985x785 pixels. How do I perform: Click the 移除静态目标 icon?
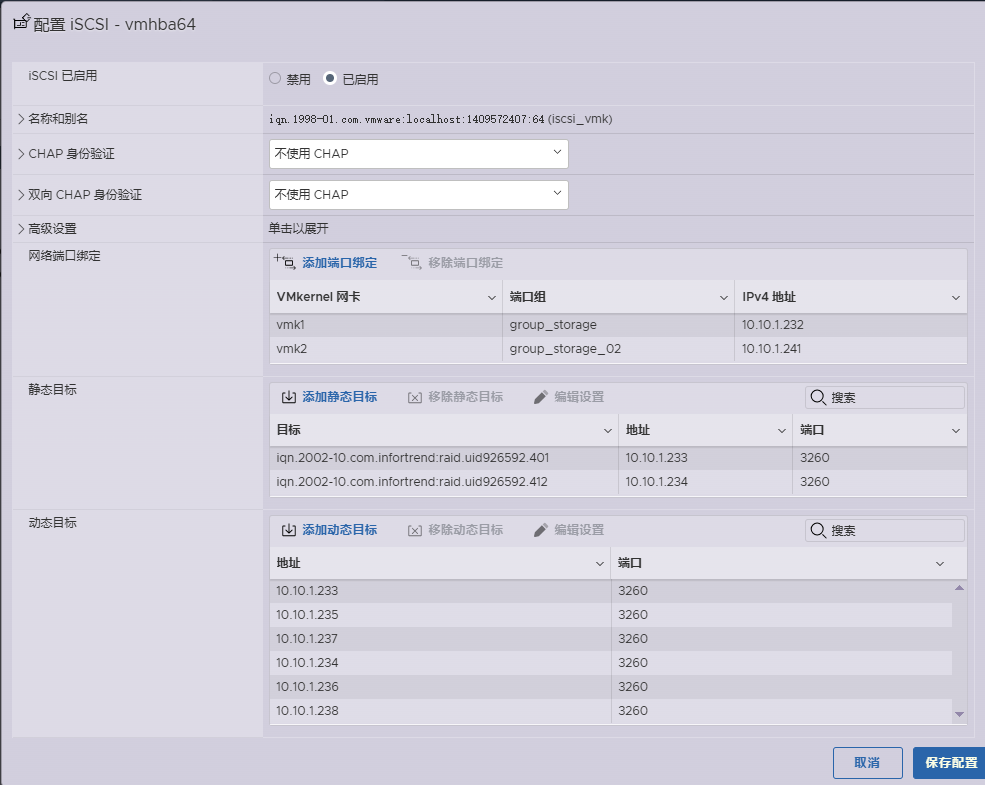[413, 396]
